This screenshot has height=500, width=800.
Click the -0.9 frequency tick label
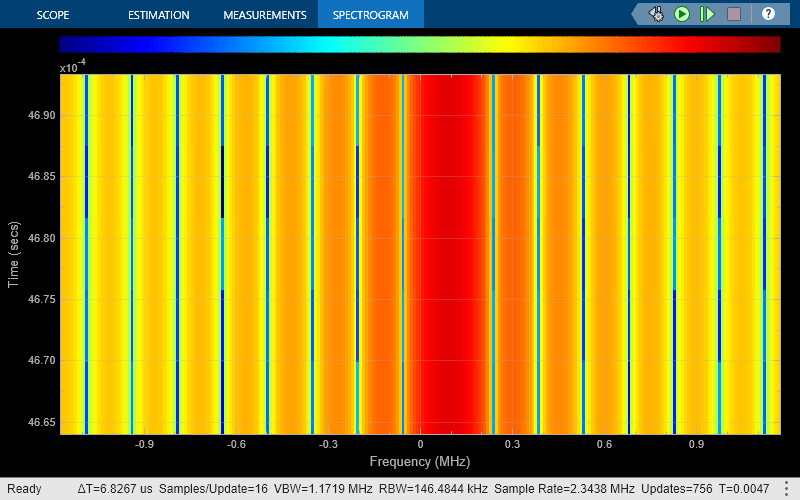(x=144, y=444)
